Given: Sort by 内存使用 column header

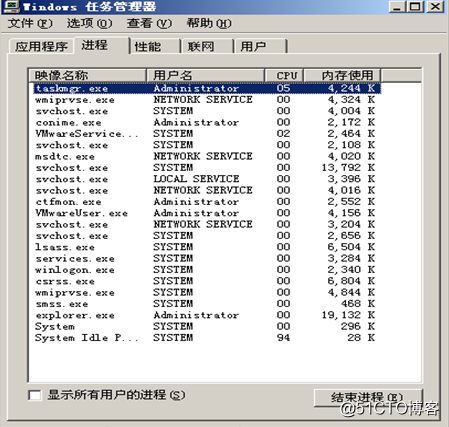Looking at the screenshot, I should coord(343,75).
